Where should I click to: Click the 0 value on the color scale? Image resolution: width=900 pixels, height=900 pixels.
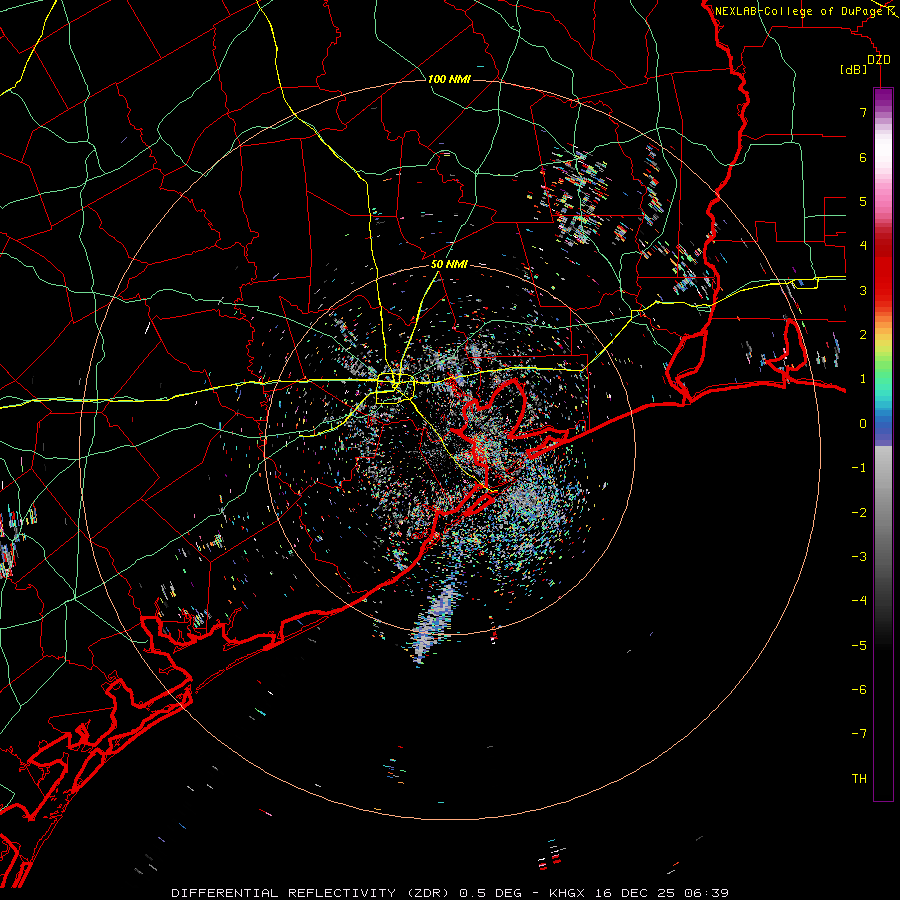pyautogui.click(x=863, y=424)
